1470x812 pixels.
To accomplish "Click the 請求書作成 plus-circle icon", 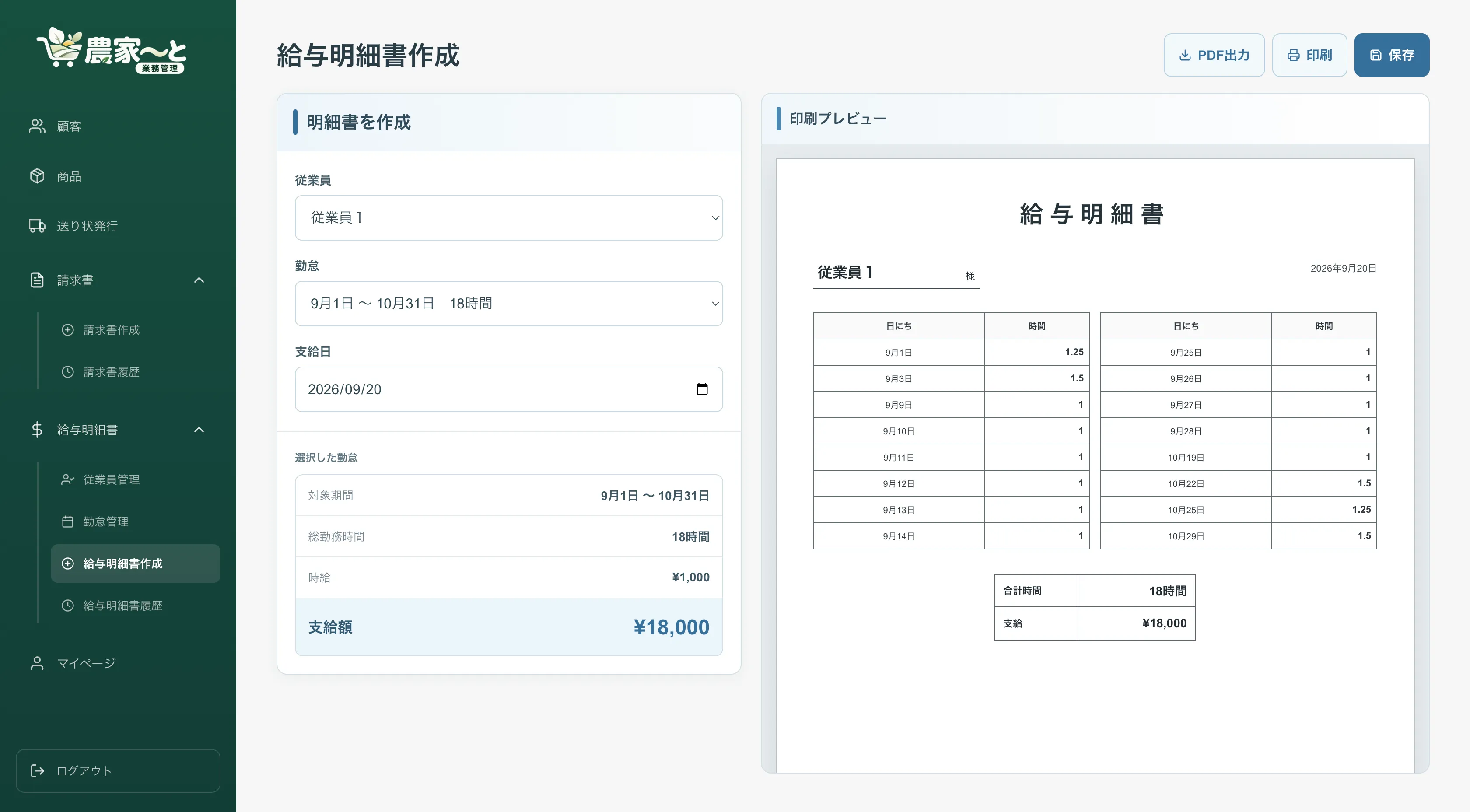I will tap(68, 330).
